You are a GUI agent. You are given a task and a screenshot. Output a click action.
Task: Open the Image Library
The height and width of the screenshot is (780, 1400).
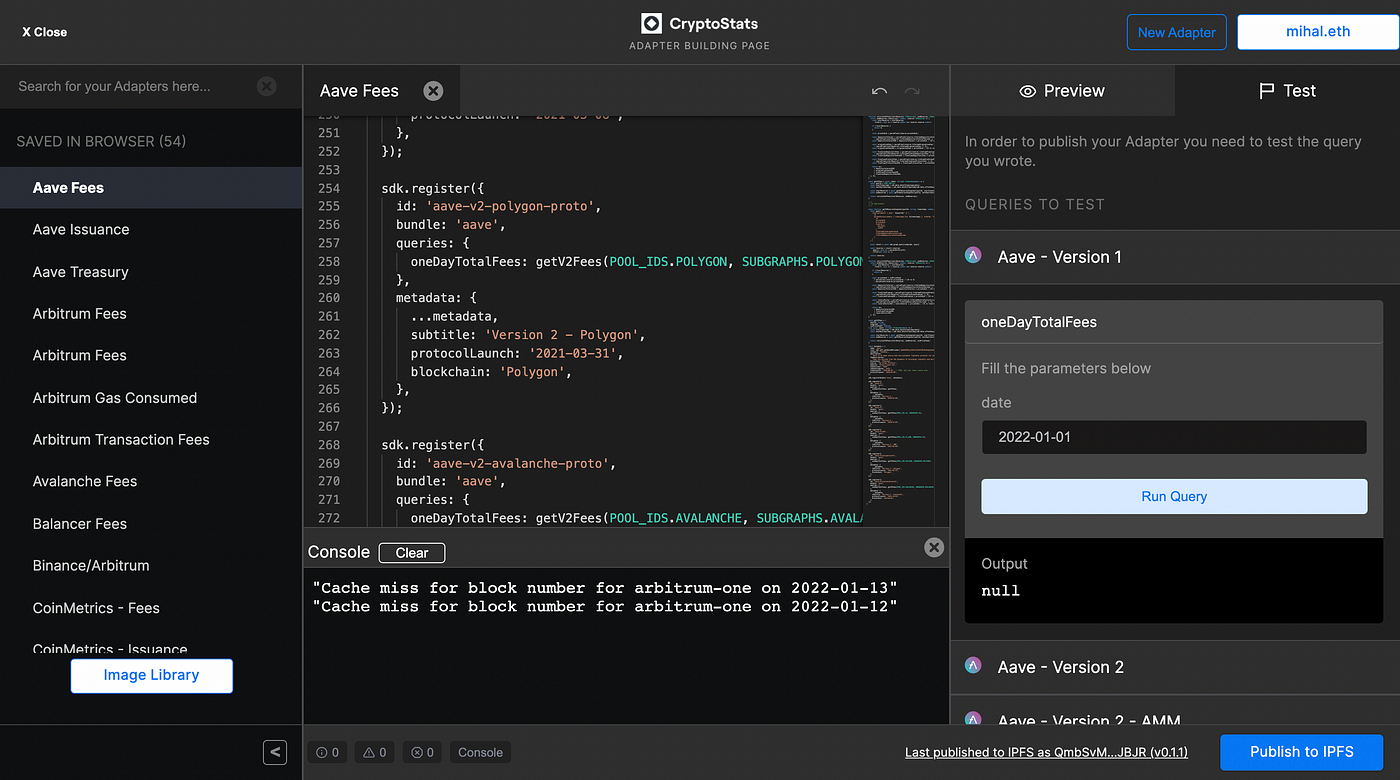tap(151, 676)
